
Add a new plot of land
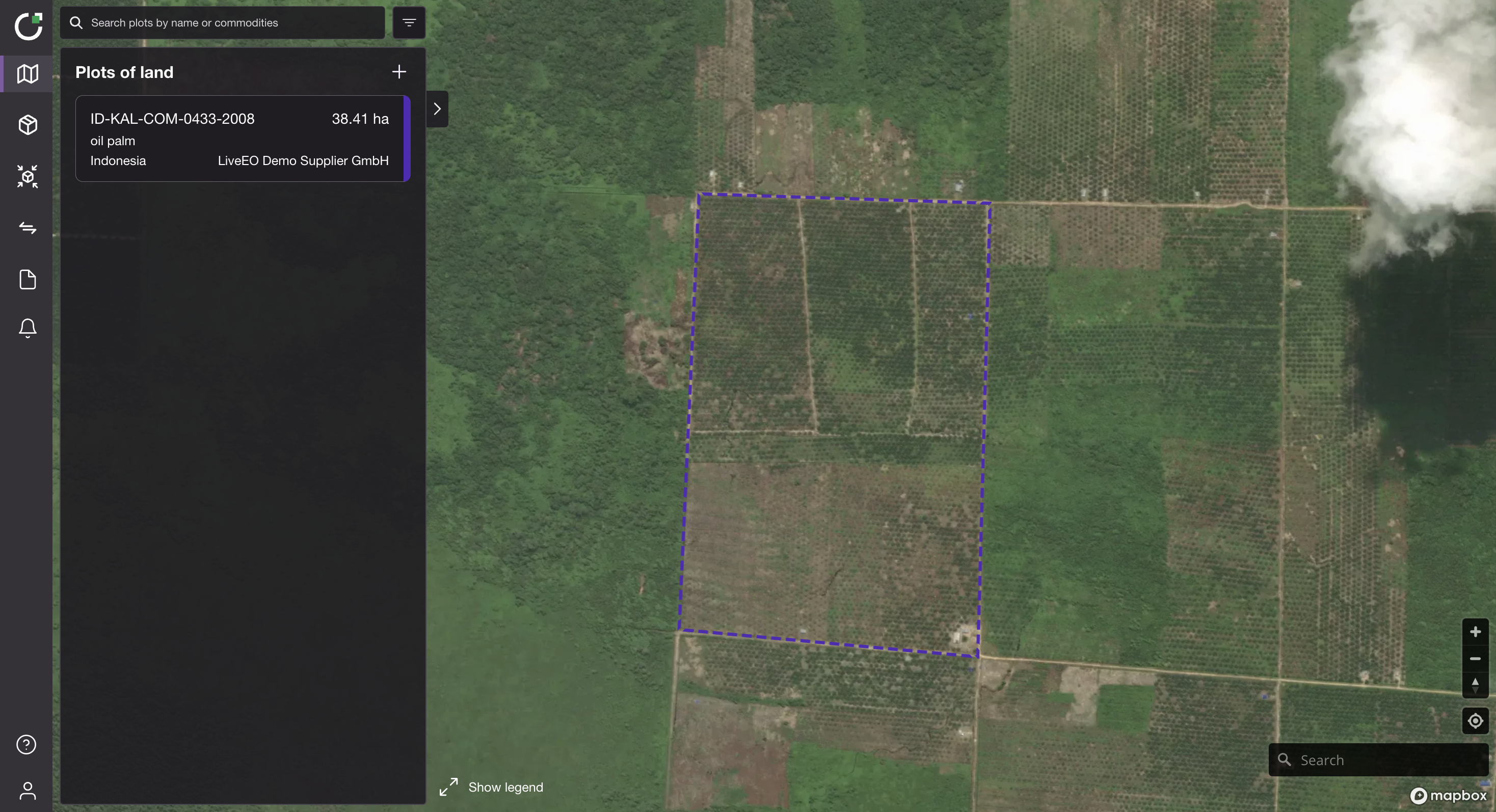coord(399,72)
